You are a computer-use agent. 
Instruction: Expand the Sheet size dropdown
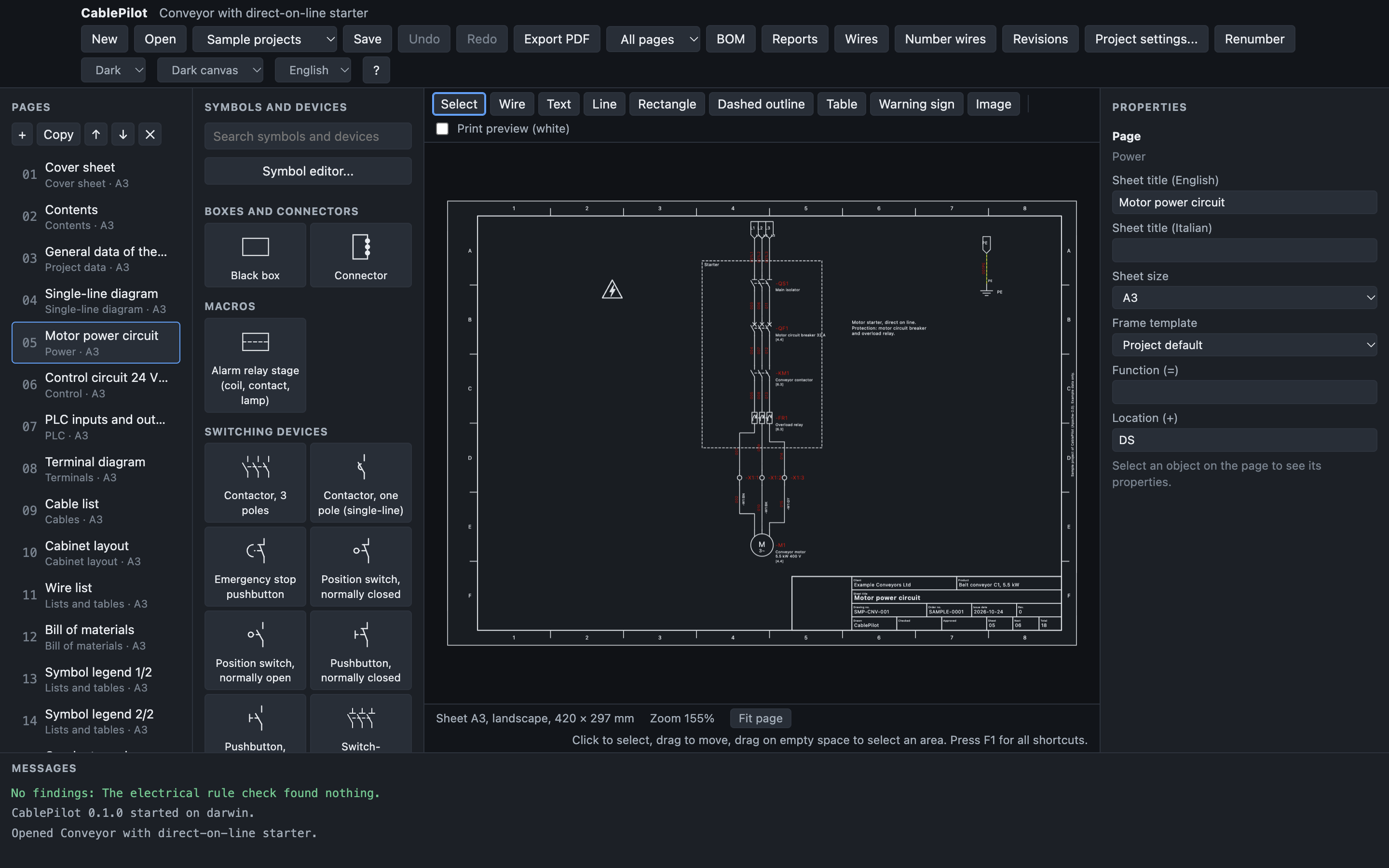1244,298
